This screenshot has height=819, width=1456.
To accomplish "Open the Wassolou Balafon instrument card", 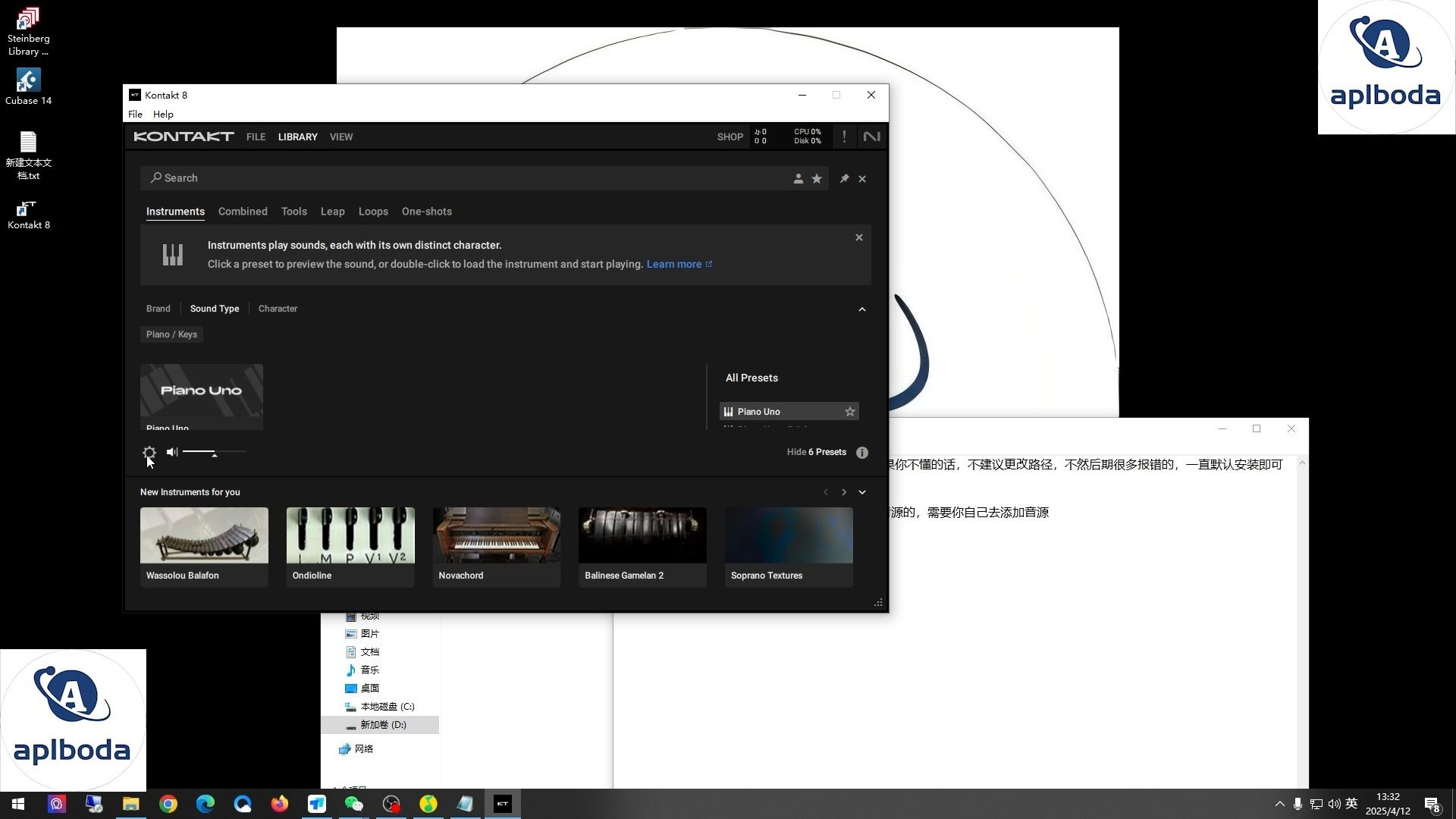I will [x=204, y=548].
